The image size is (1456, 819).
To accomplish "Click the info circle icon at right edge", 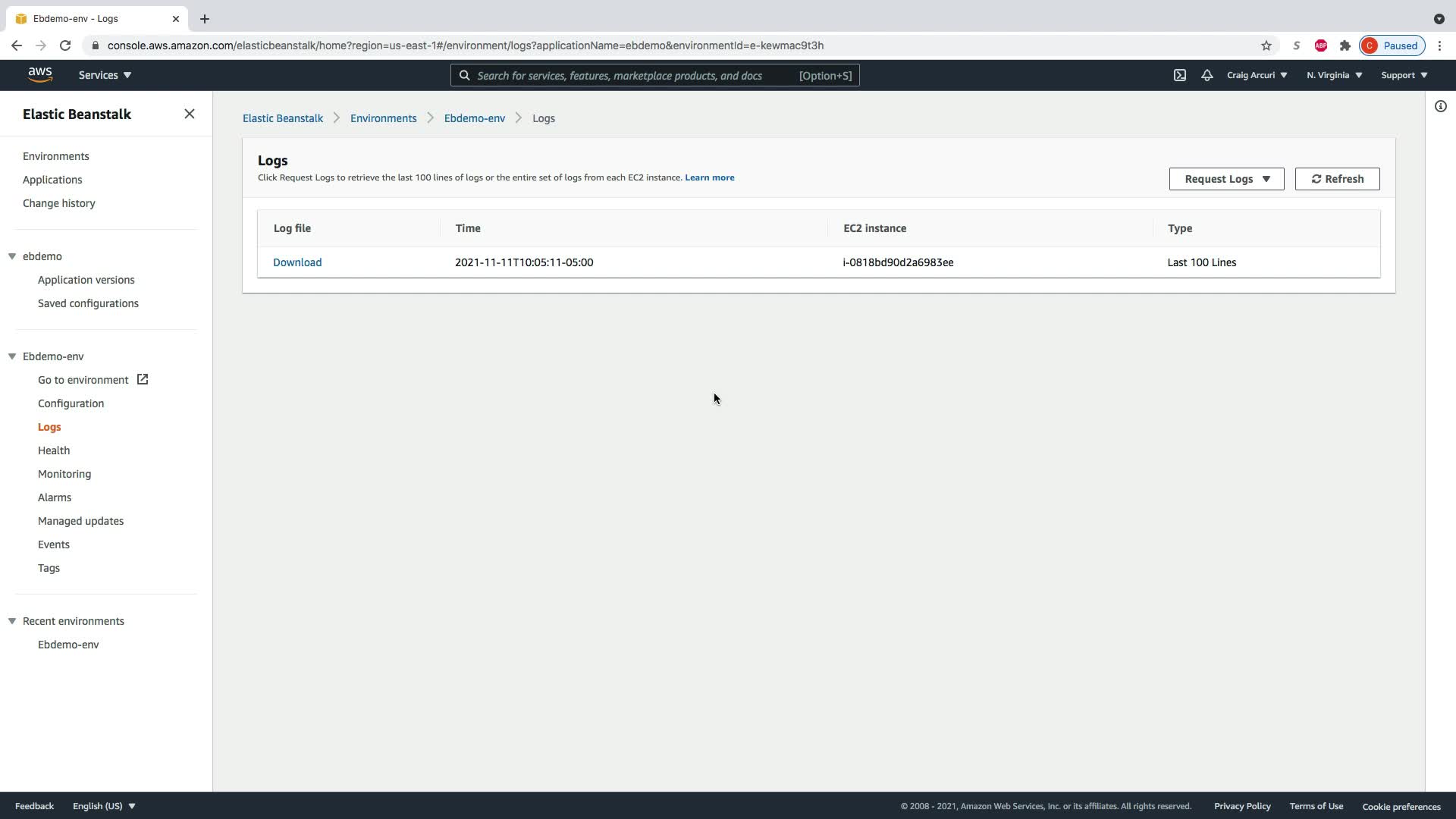I will 1440,106.
